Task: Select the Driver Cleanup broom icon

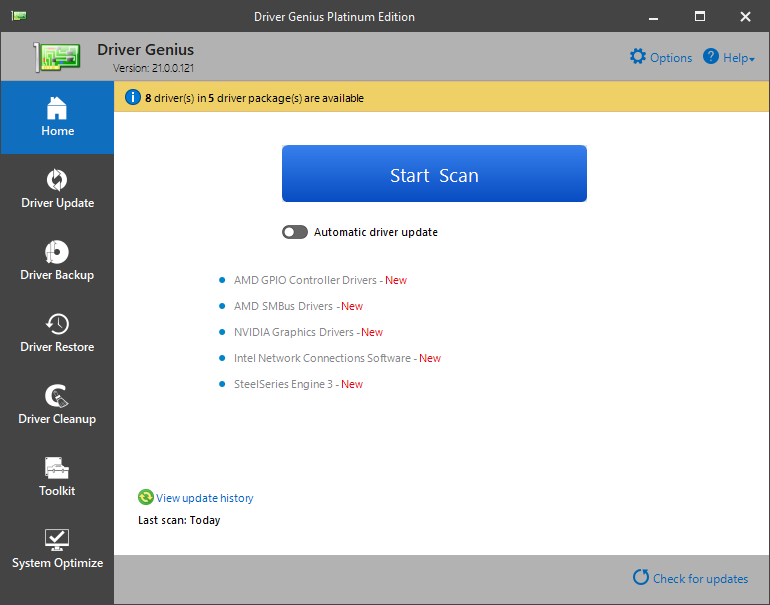Action: pyautogui.click(x=57, y=396)
